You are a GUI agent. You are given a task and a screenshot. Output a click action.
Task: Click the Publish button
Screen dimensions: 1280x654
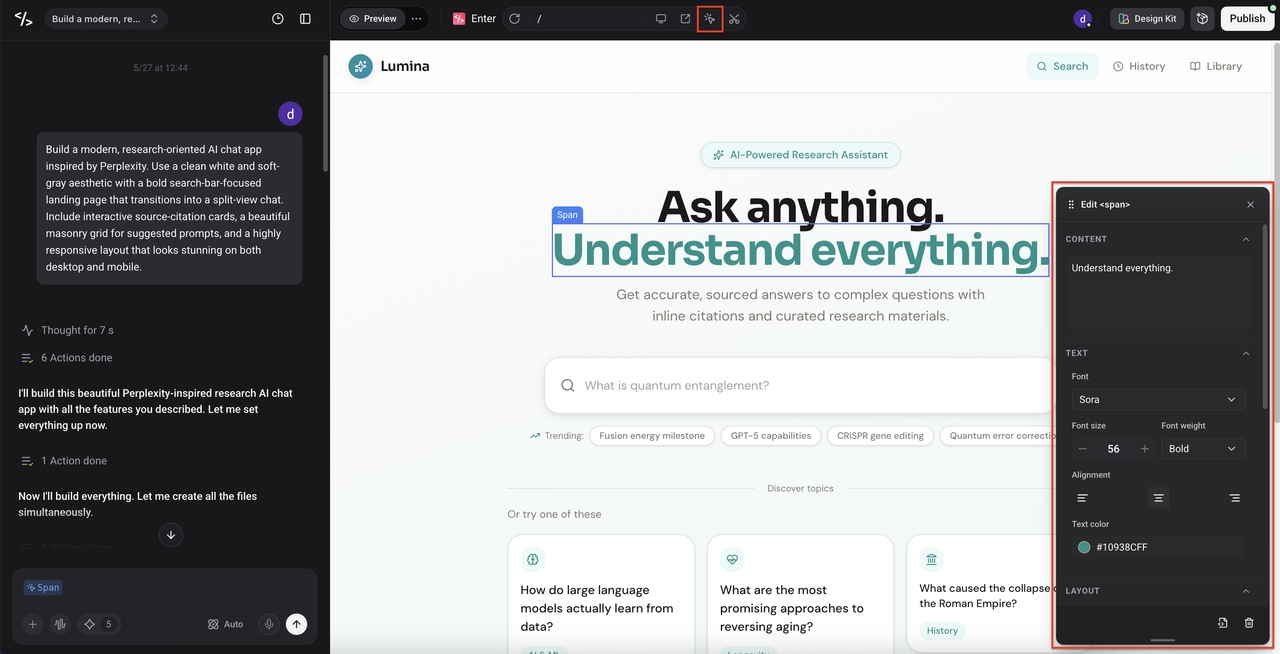pyautogui.click(x=1247, y=19)
